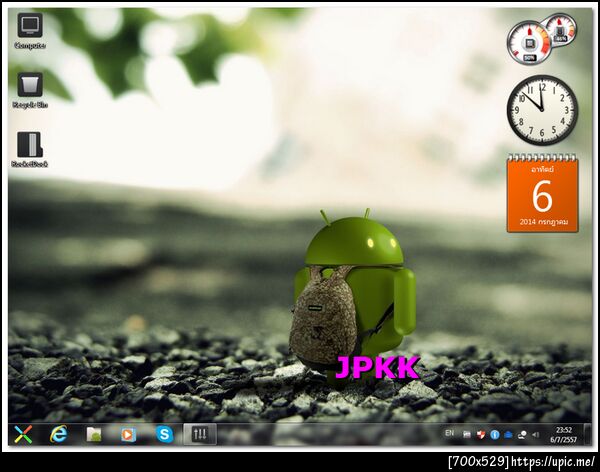Screen dimensions: 600x472
Task: Open the folder explorer taskbar icon
Action: [x=94, y=434]
